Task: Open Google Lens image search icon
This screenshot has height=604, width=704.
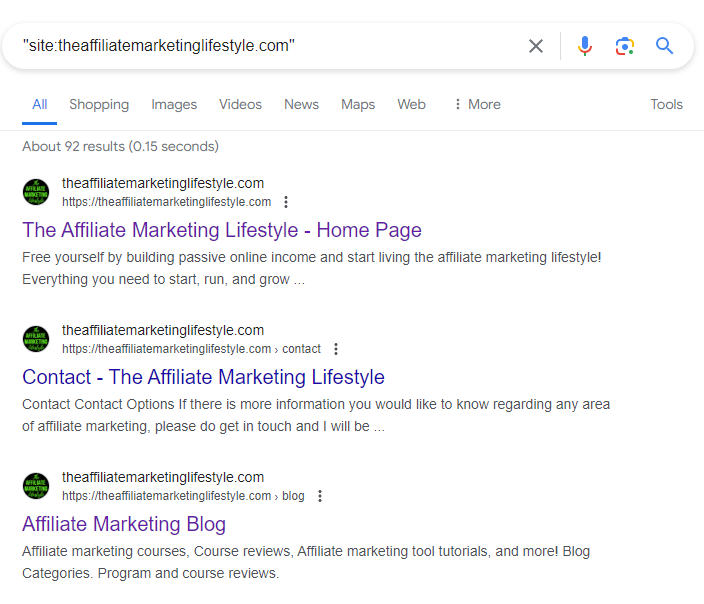Action: pyautogui.click(x=625, y=46)
